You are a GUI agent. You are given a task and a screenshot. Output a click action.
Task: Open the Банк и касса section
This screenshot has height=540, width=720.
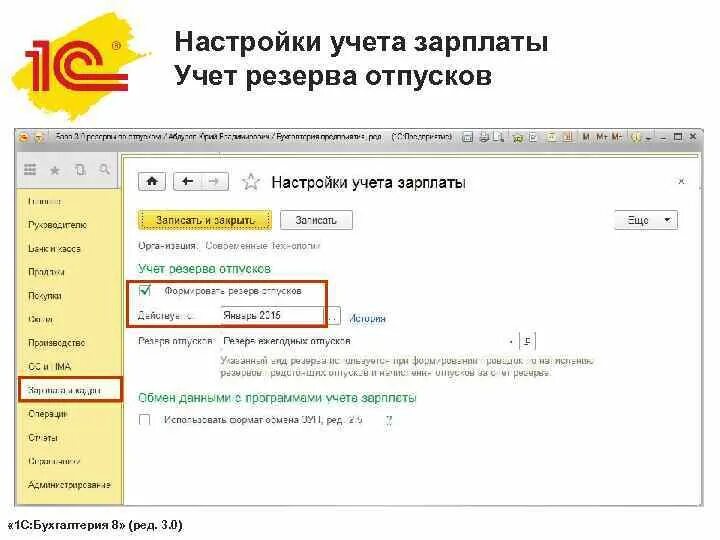pyautogui.click(x=54, y=249)
